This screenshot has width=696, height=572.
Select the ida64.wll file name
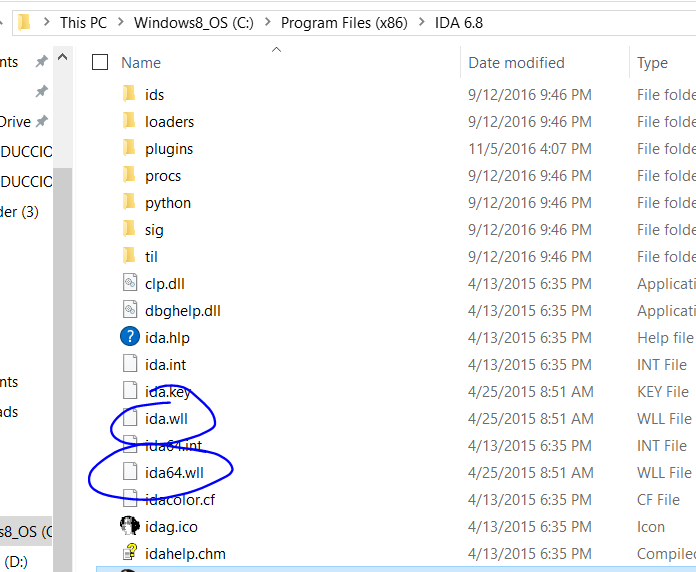(x=174, y=473)
